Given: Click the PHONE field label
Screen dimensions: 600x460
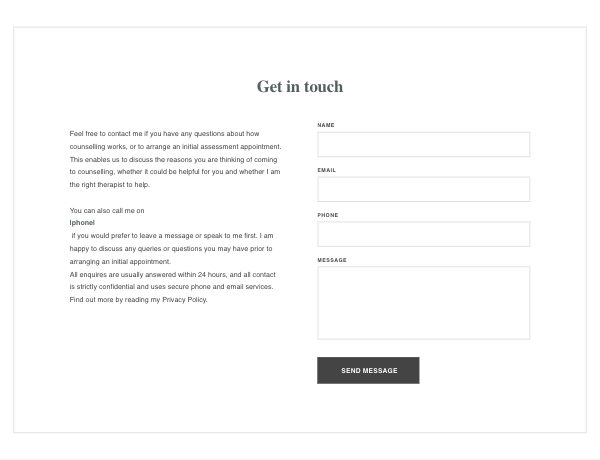Looking at the screenshot, I should tap(328, 215).
